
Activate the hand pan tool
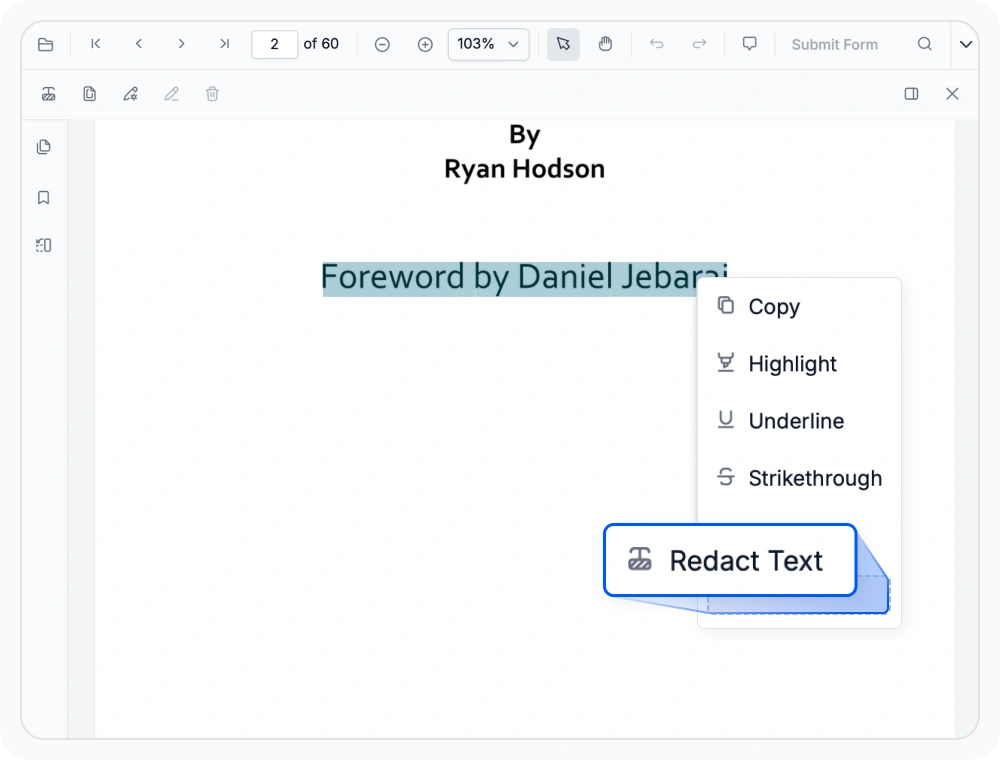click(605, 44)
